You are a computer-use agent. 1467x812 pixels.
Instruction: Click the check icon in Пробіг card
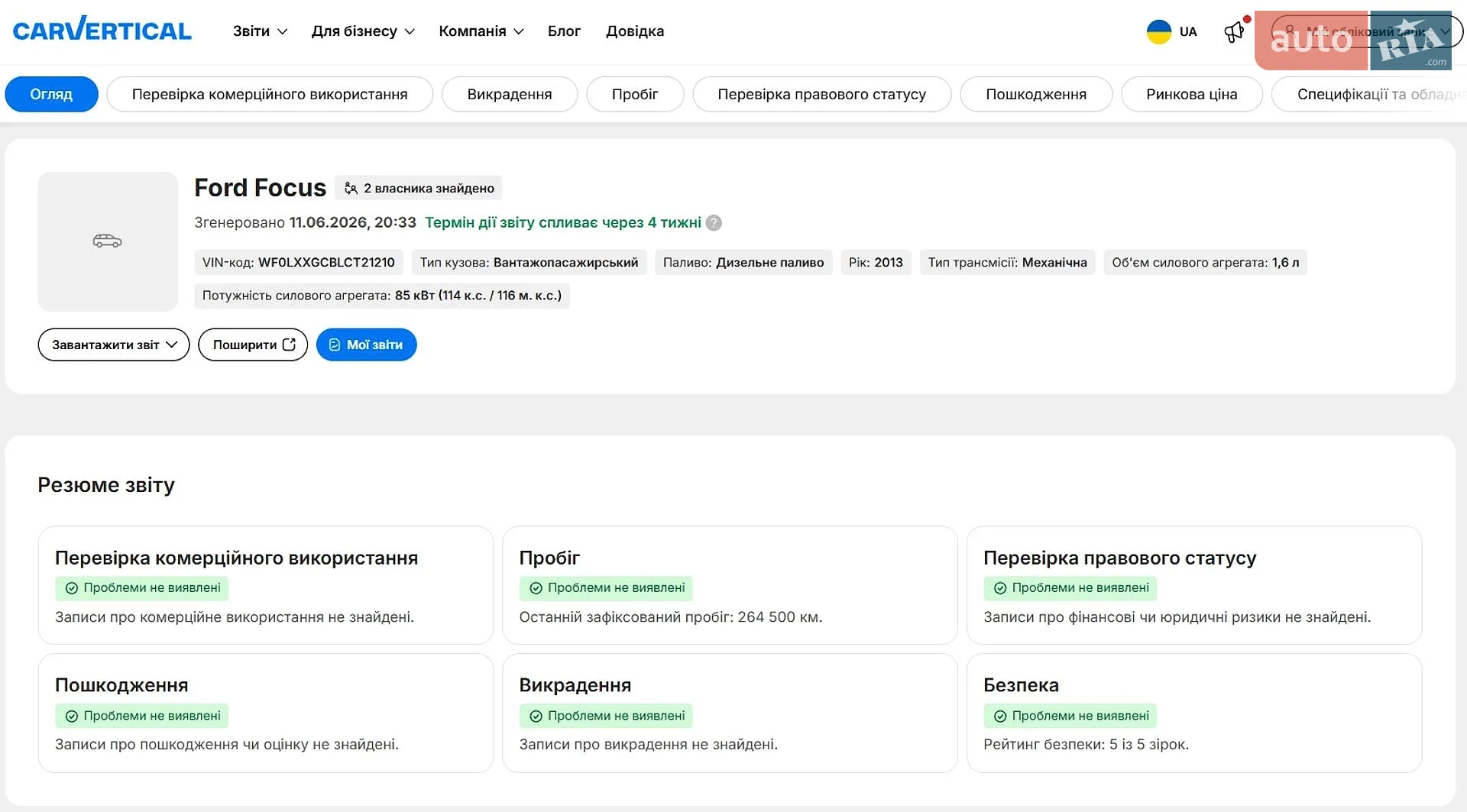pos(536,588)
